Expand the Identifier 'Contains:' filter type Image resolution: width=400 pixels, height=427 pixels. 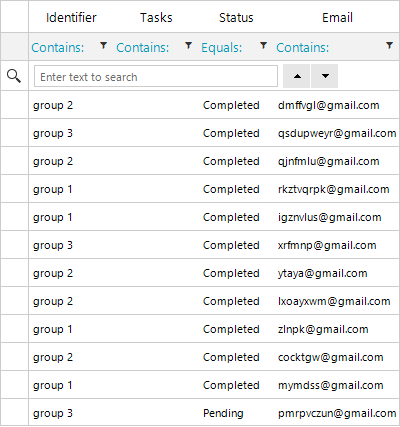(58, 47)
